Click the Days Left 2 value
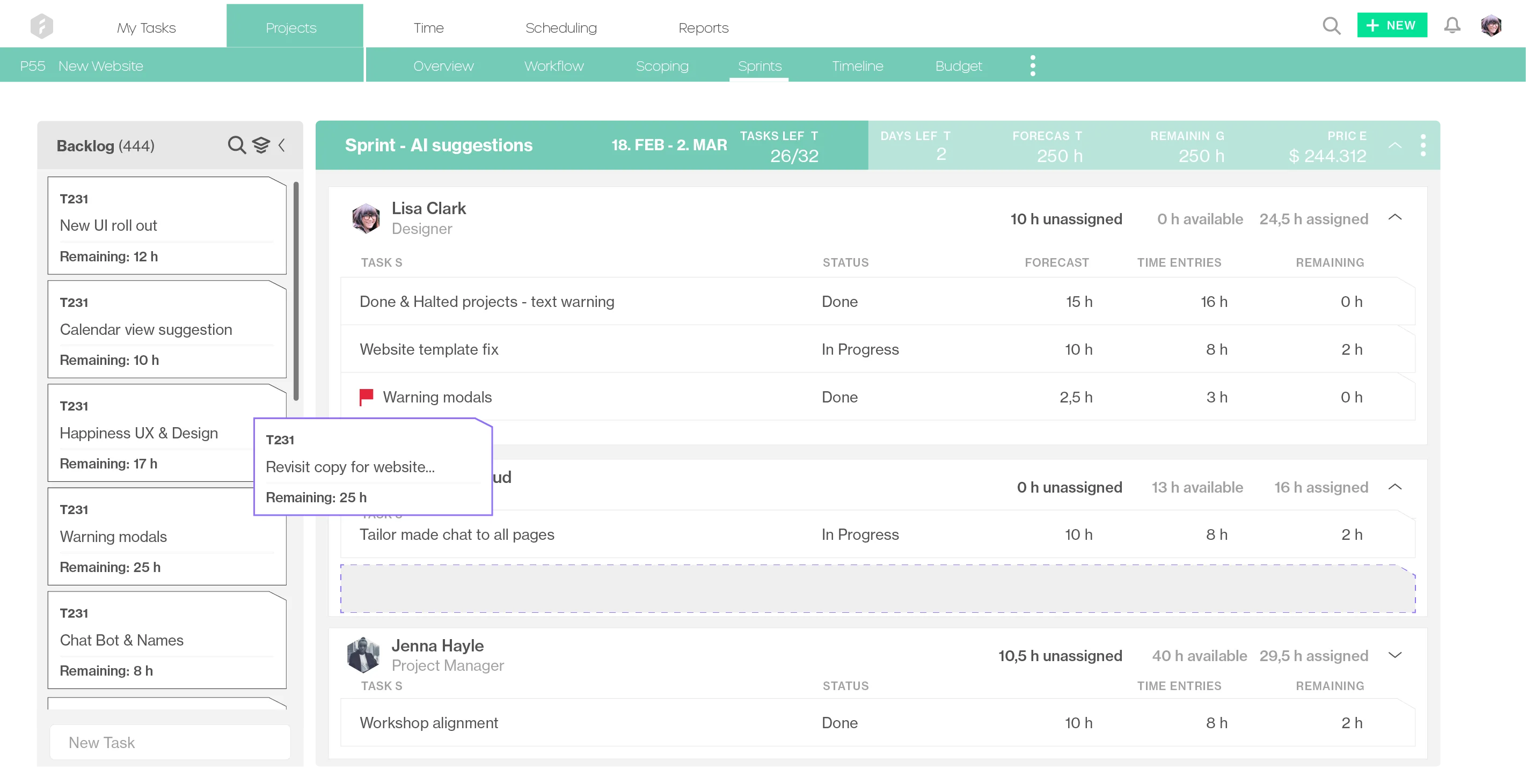The width and height of the screenshot is (1526, 784). point(941,154)
